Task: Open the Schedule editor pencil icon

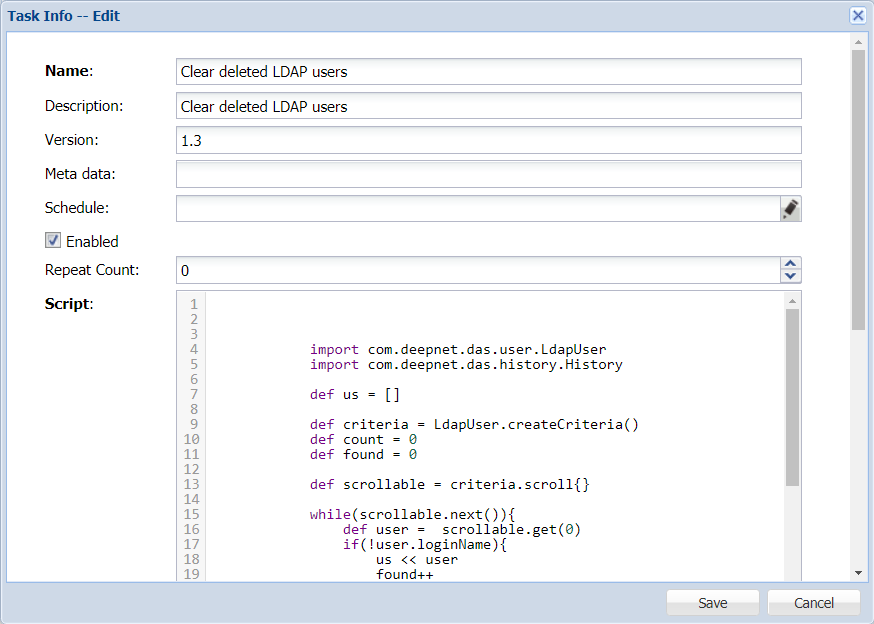Action: [790, 208]
